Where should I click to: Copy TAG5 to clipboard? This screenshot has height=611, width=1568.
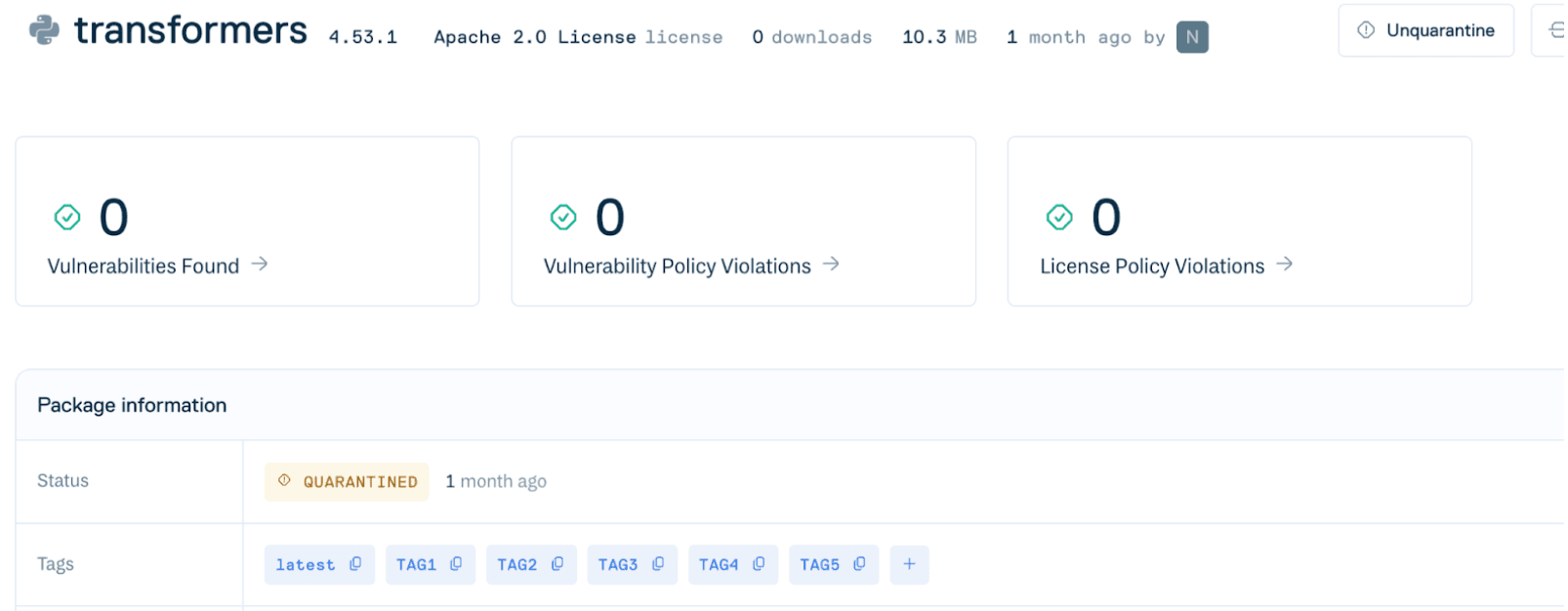[859, 564]
